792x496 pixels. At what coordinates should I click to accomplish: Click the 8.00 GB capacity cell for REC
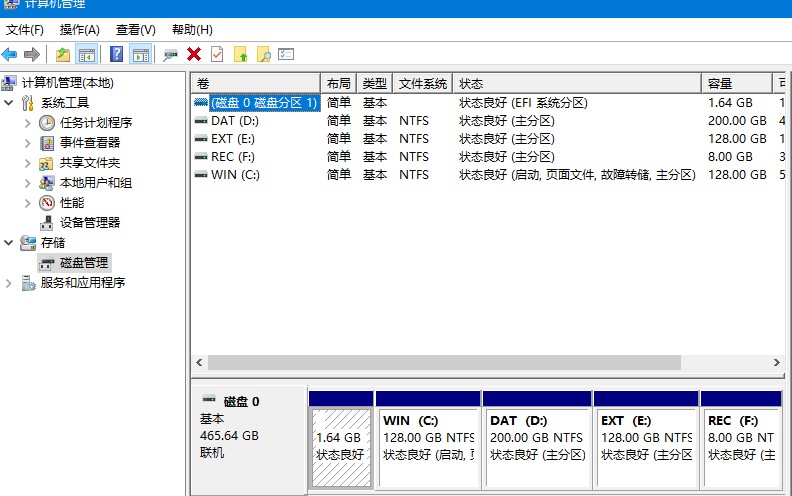pyautogui.click(x=730, y=157)
